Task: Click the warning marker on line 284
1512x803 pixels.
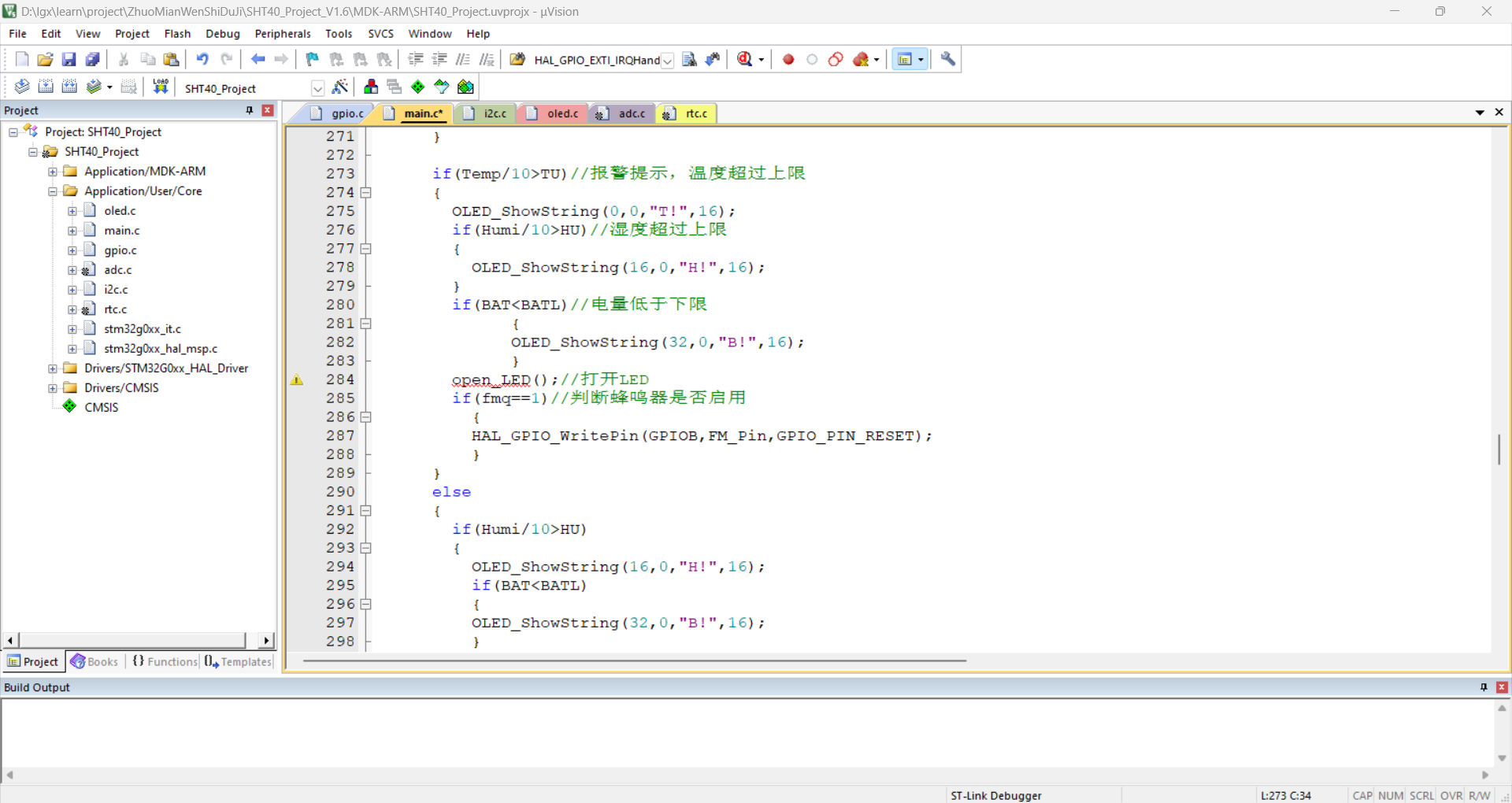Action: click(x=297, y=379)
